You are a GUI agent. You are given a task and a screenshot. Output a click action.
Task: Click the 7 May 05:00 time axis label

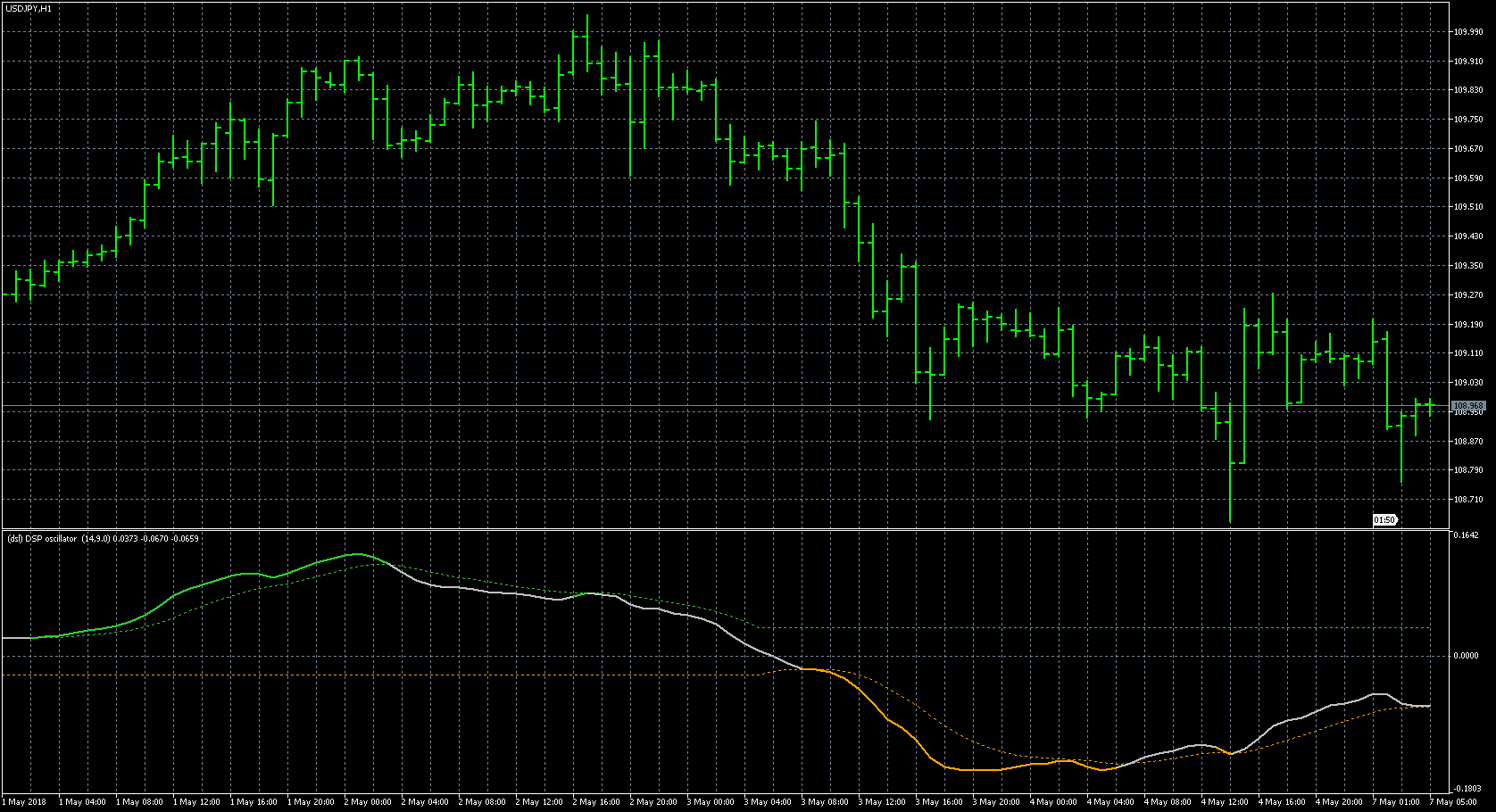[1453, 802]
